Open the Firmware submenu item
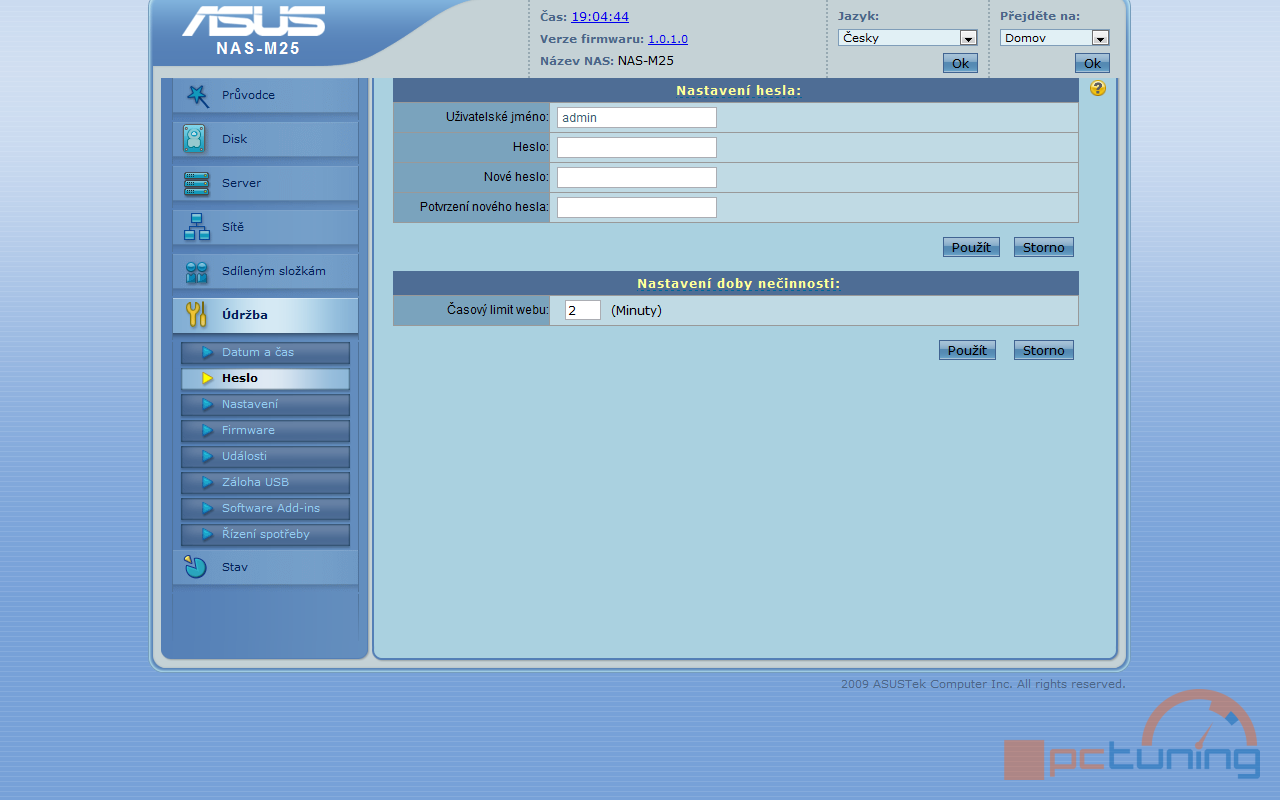This screenshot has width=1280, height=800. (x=265, y=430)
